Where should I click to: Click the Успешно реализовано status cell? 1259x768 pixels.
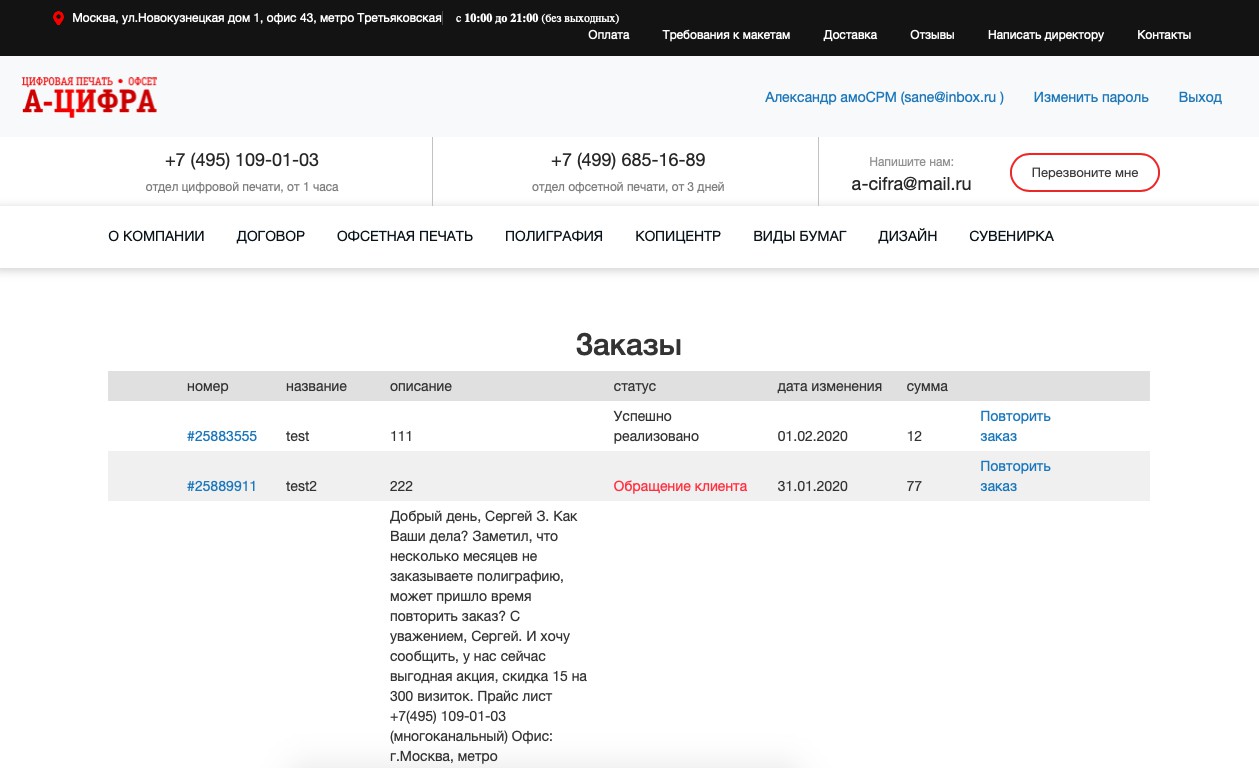(x=656, y=426)
